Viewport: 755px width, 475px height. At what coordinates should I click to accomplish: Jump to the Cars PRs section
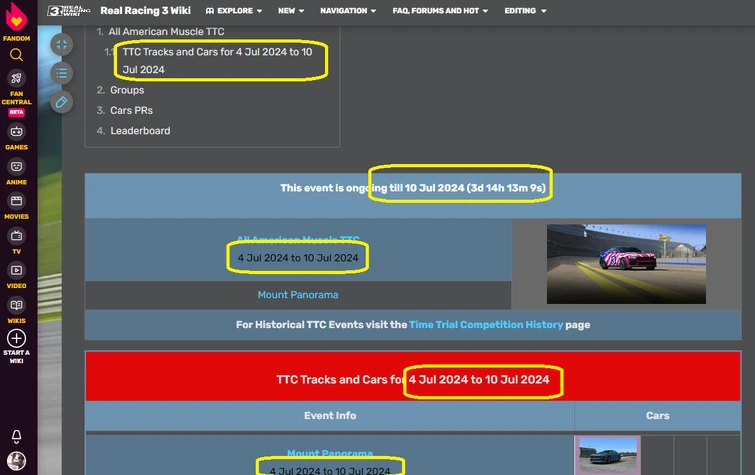pyautogui.click(x=131, y=110)
